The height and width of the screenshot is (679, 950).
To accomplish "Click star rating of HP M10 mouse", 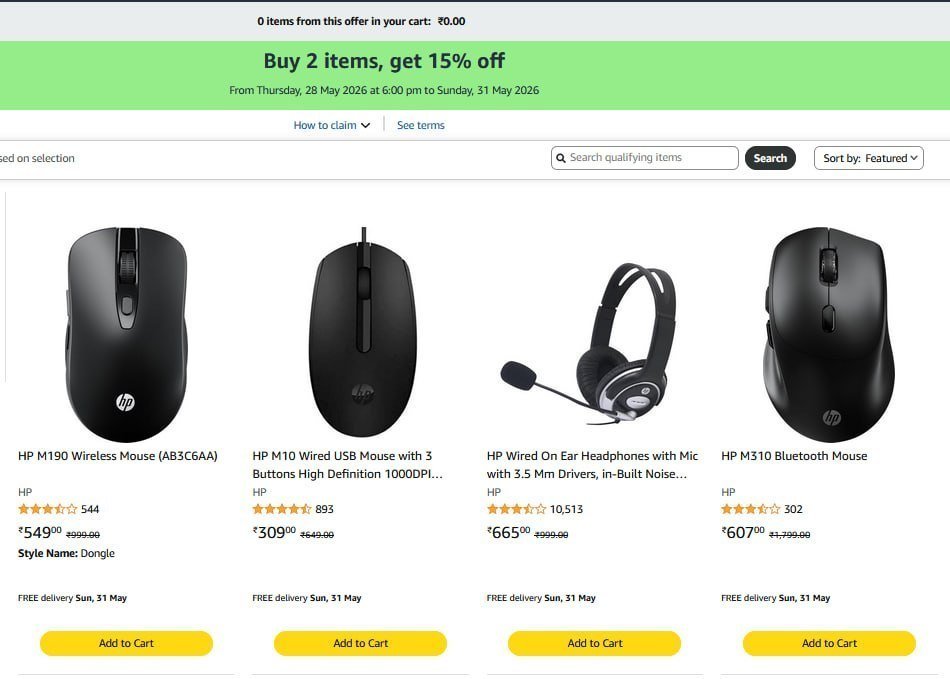I will 282,509.
